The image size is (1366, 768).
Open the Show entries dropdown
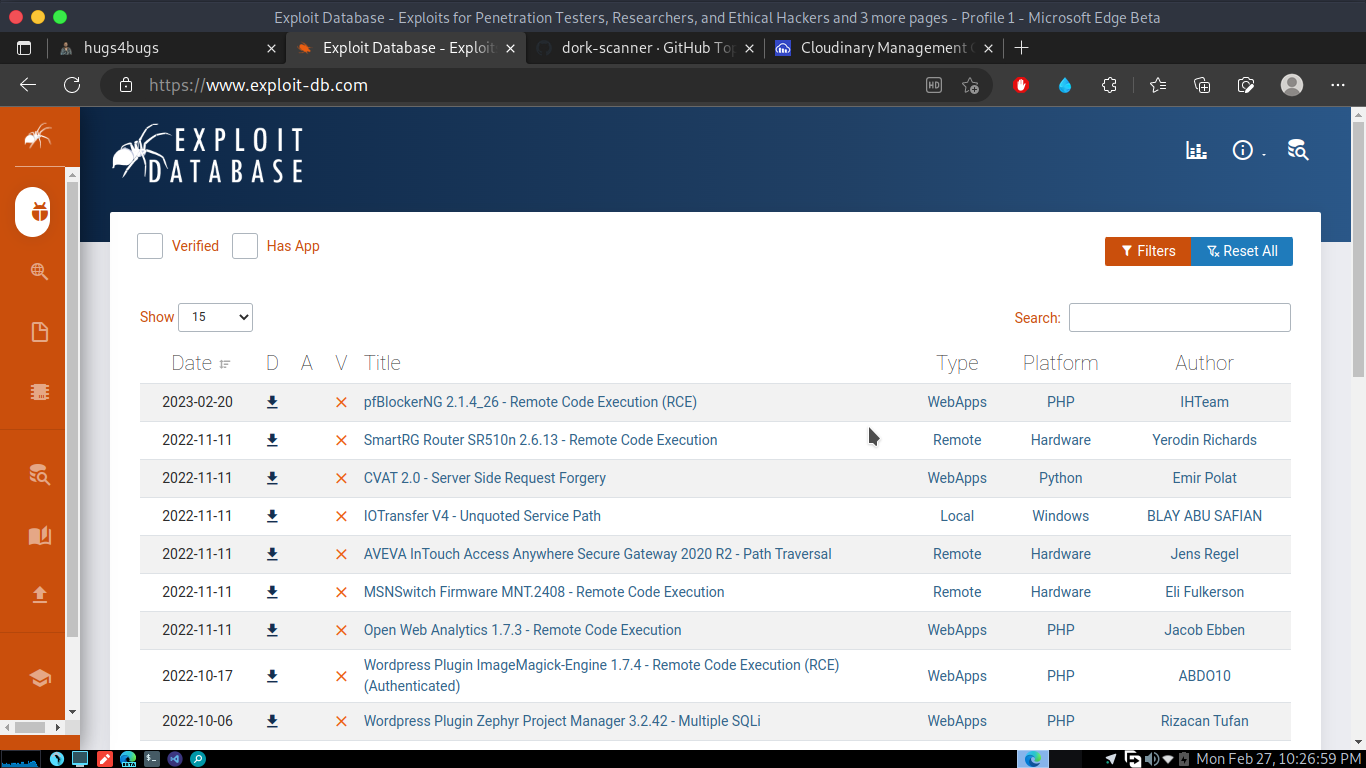[x=215, y=317]
